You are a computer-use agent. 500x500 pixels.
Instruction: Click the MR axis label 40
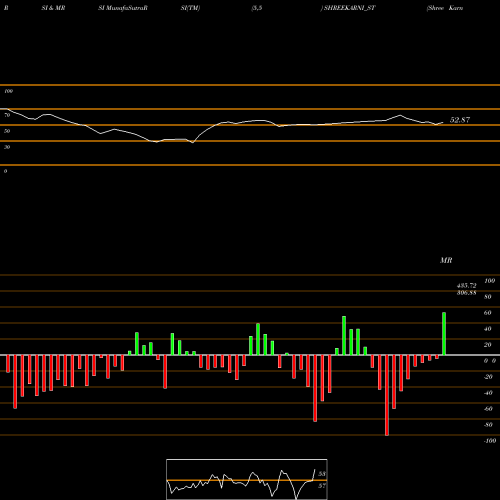click(488, 329)
